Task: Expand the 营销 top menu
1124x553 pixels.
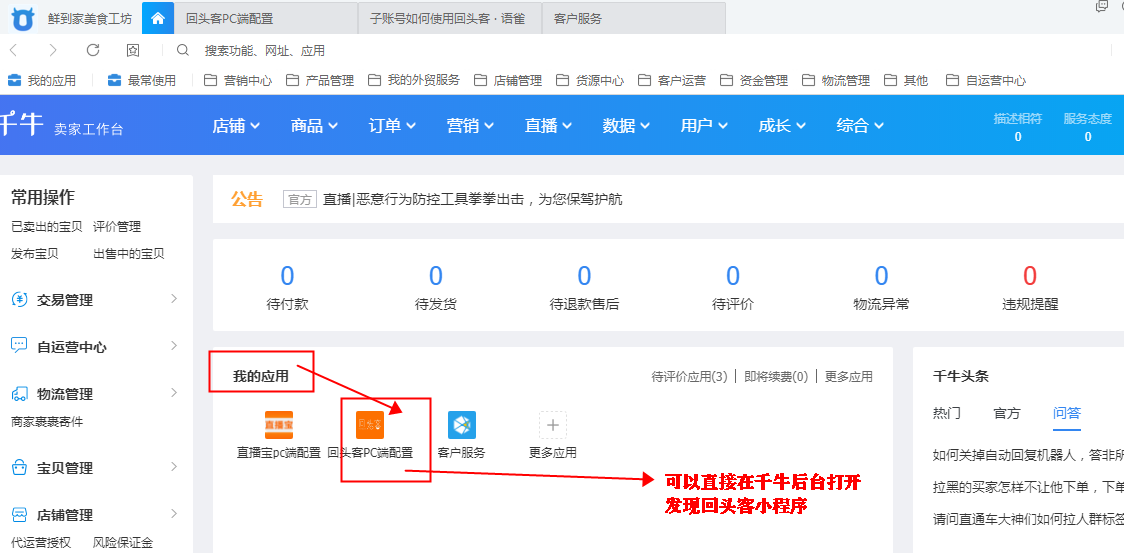Action: [x=470, y=126]
